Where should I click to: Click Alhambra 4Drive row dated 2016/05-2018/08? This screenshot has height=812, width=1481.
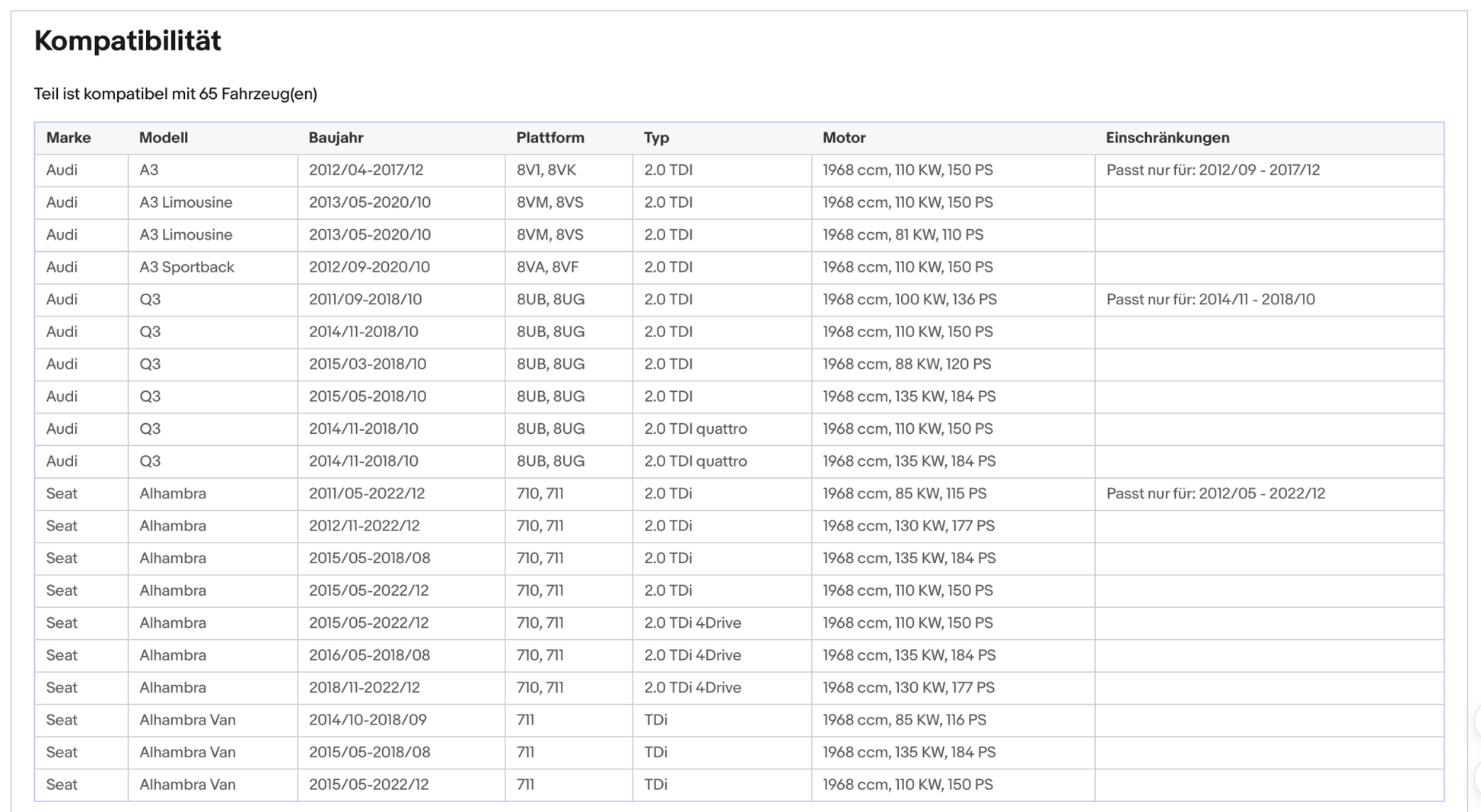point(739,655)
